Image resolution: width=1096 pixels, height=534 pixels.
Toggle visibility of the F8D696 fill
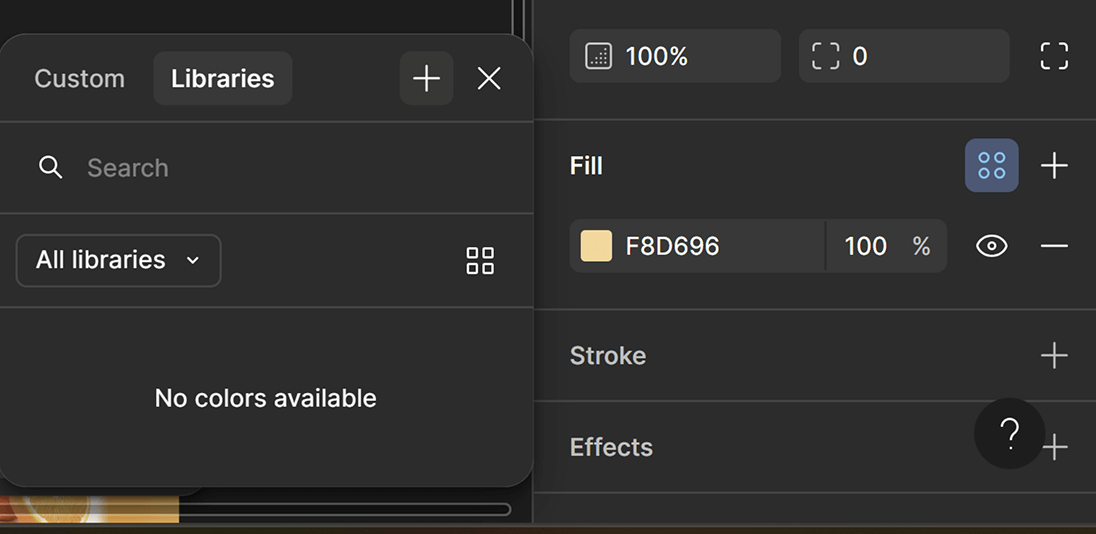click(x=991, y=246)
